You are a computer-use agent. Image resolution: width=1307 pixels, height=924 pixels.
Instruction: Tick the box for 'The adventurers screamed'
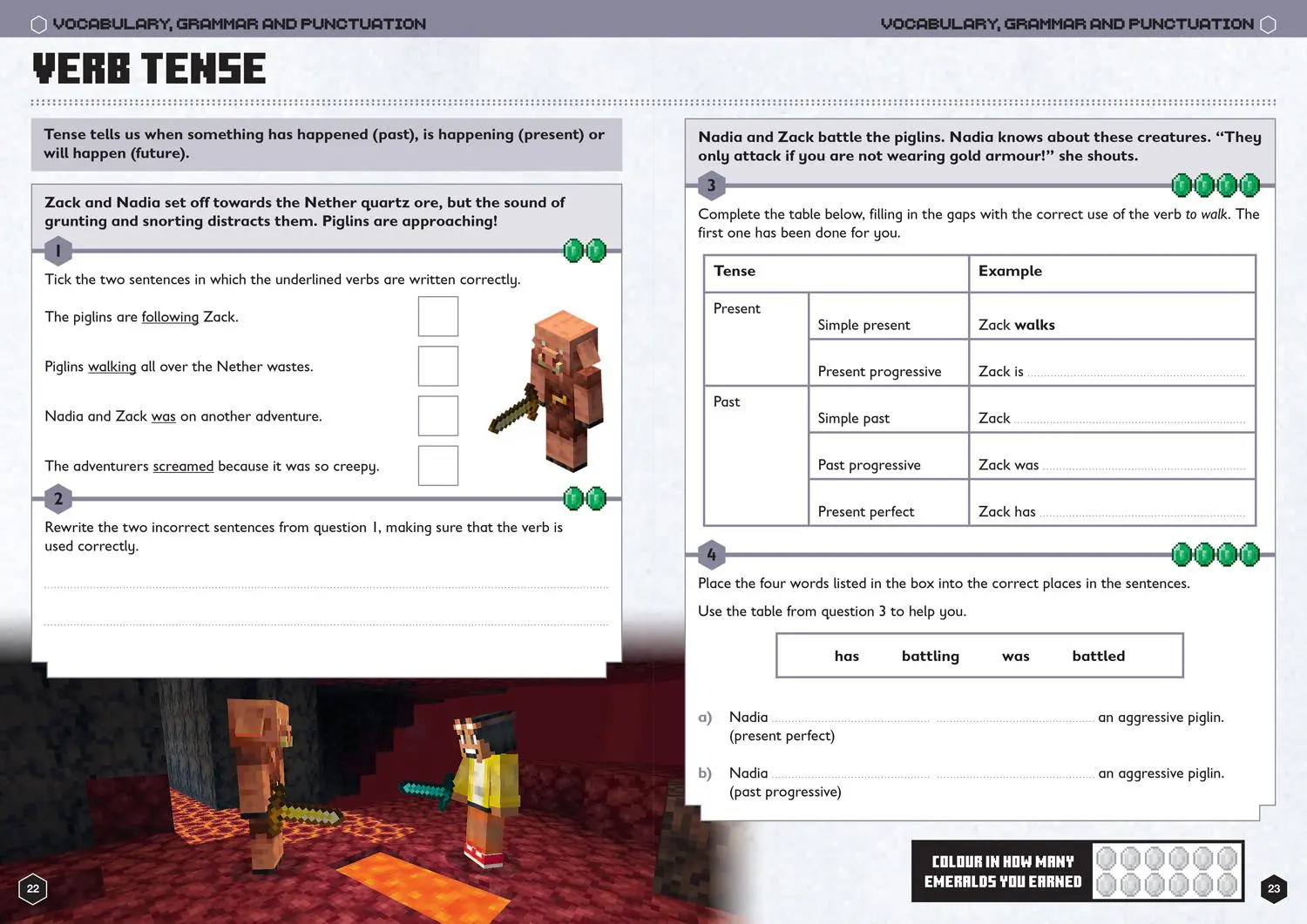coord(438,465)
